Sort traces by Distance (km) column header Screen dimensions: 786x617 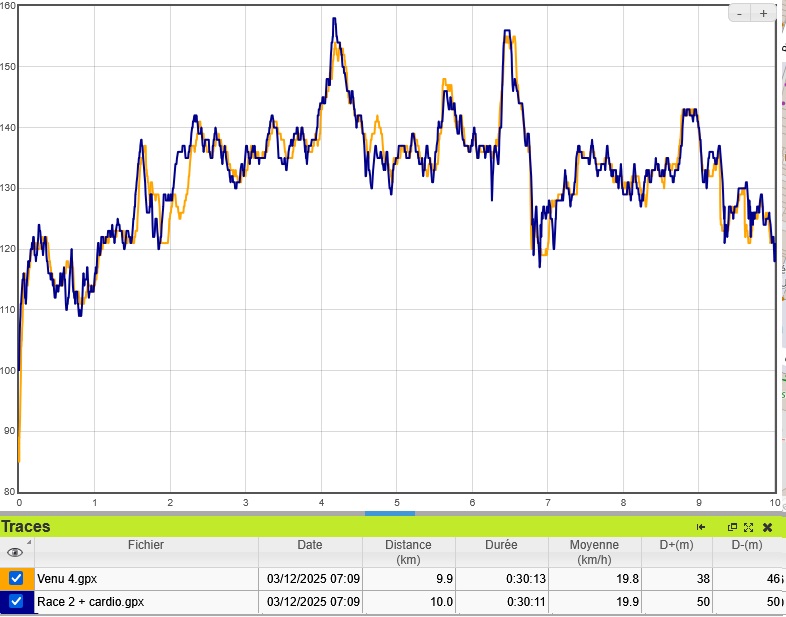click(408, 552)
